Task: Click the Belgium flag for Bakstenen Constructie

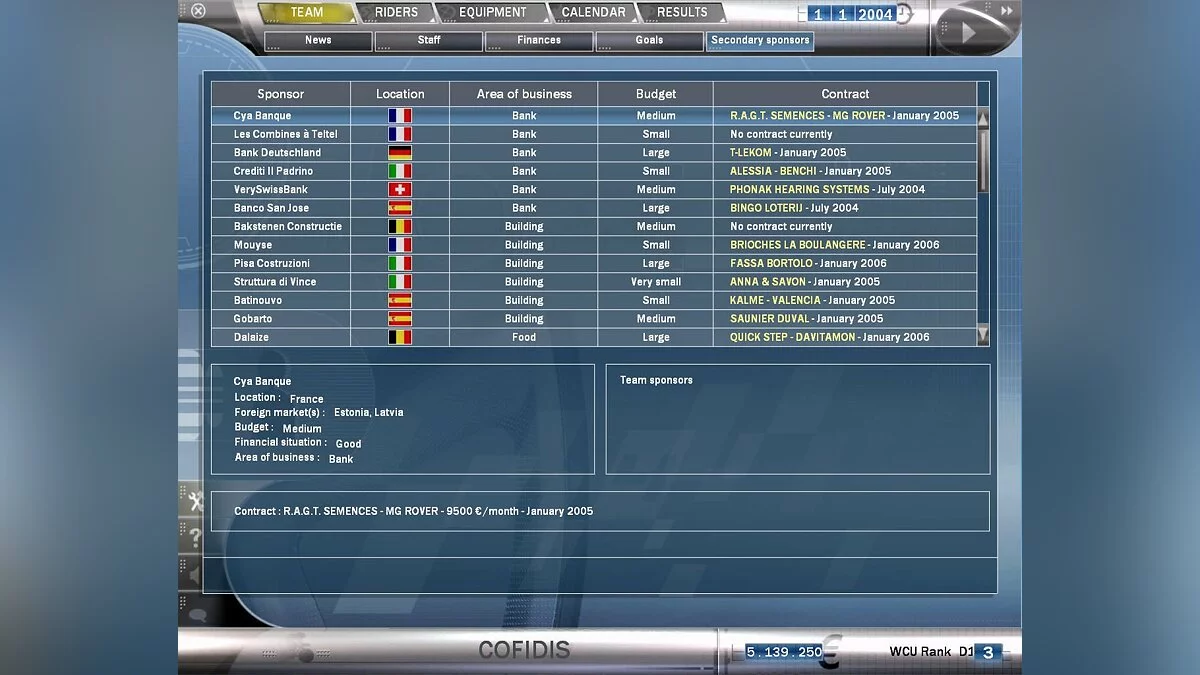Action: pyautogui.click(x=400, y=227)
